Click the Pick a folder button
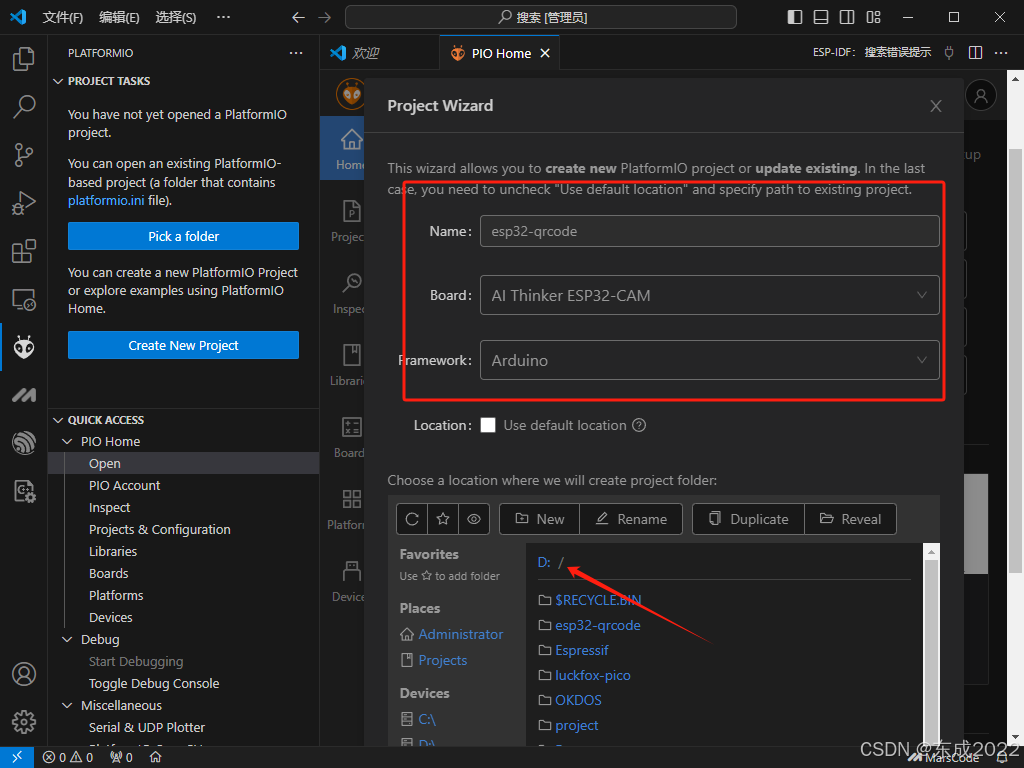 [x=184, y=236]
